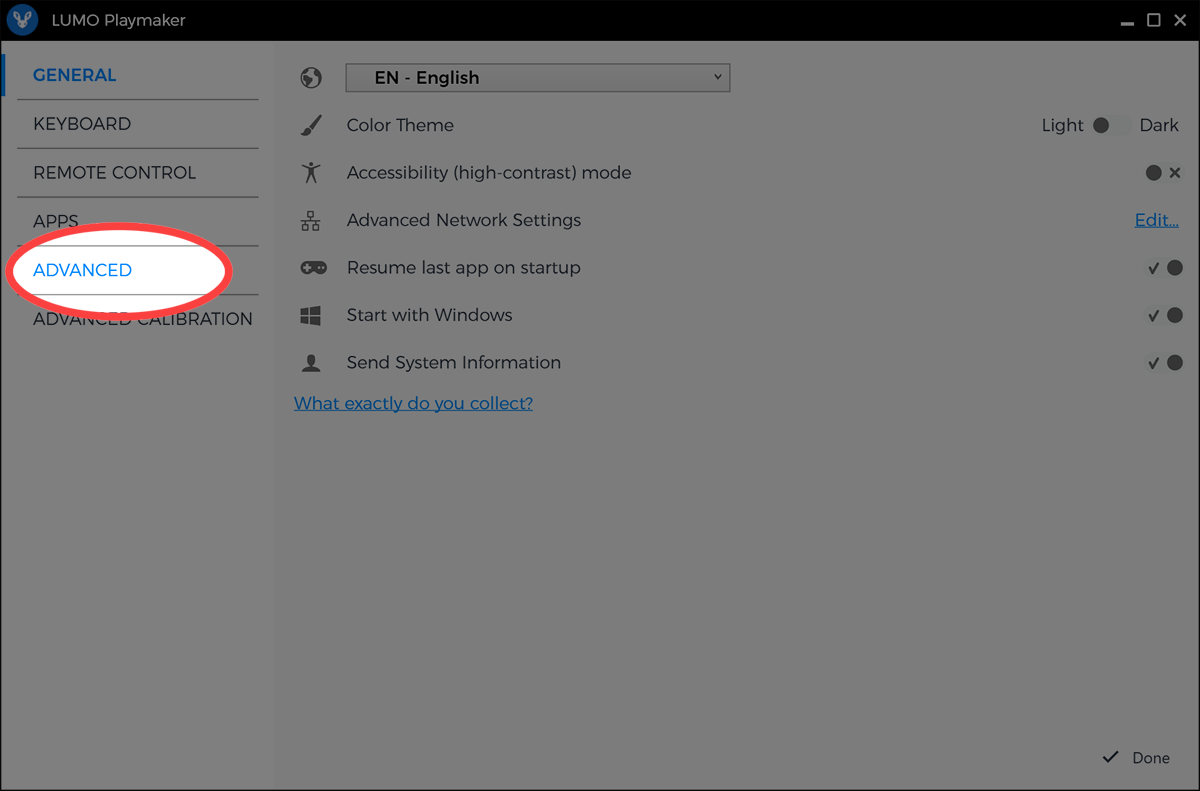Open the EN - English language dropdown

tap(537, 78)
